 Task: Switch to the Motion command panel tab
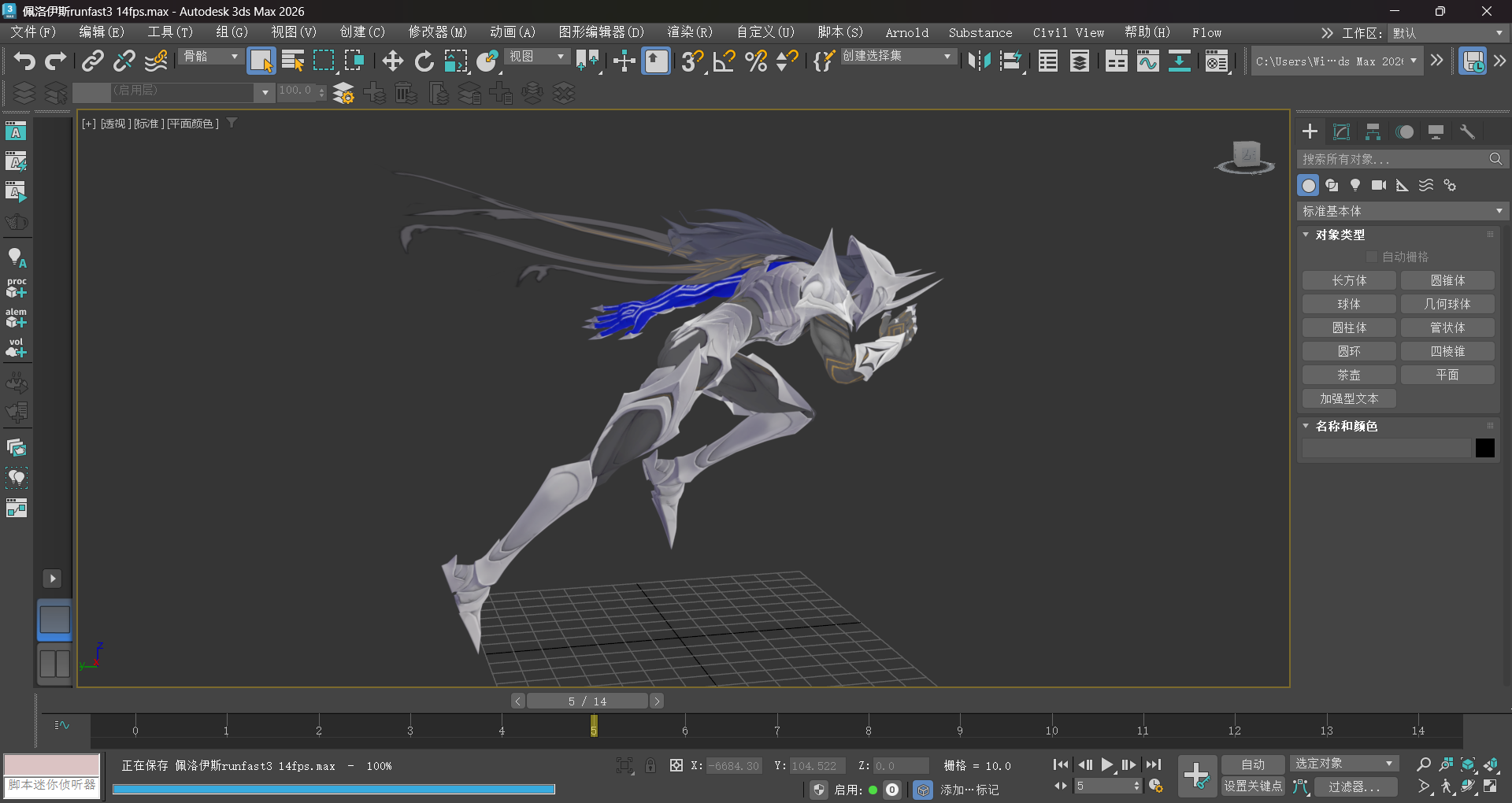(1404, 131)
